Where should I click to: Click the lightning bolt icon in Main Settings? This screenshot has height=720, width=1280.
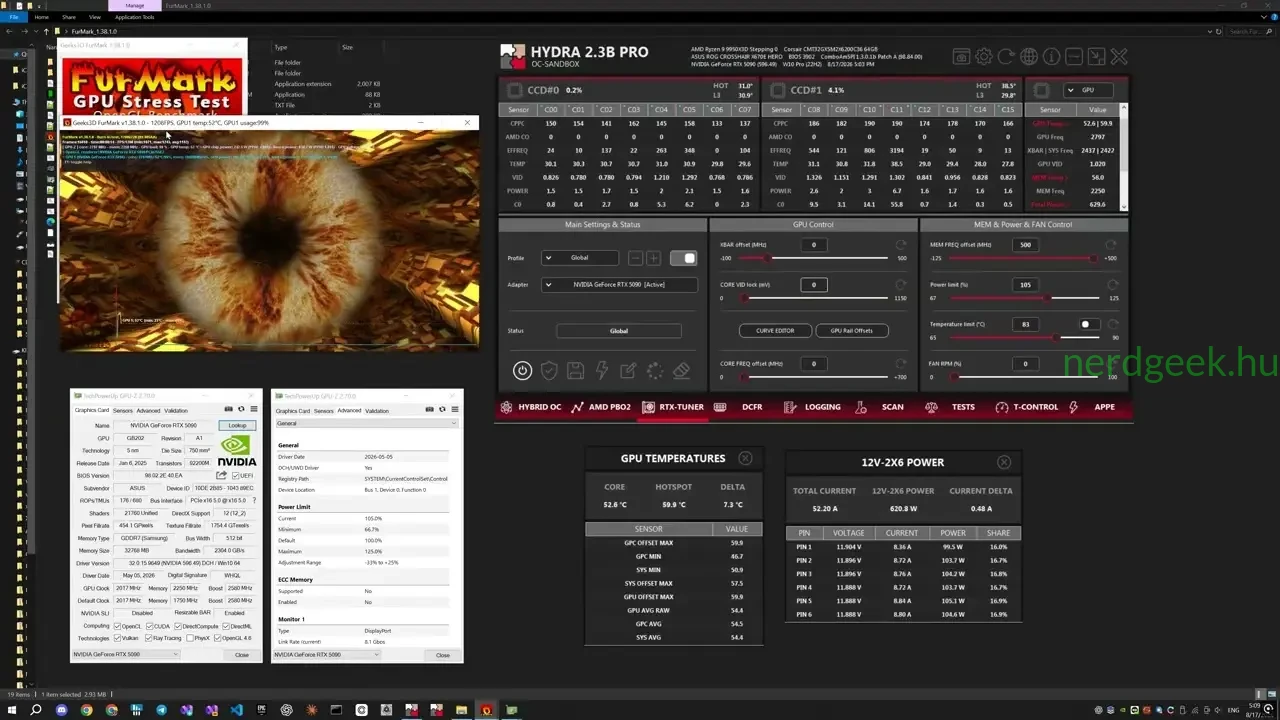click(602, 370)
